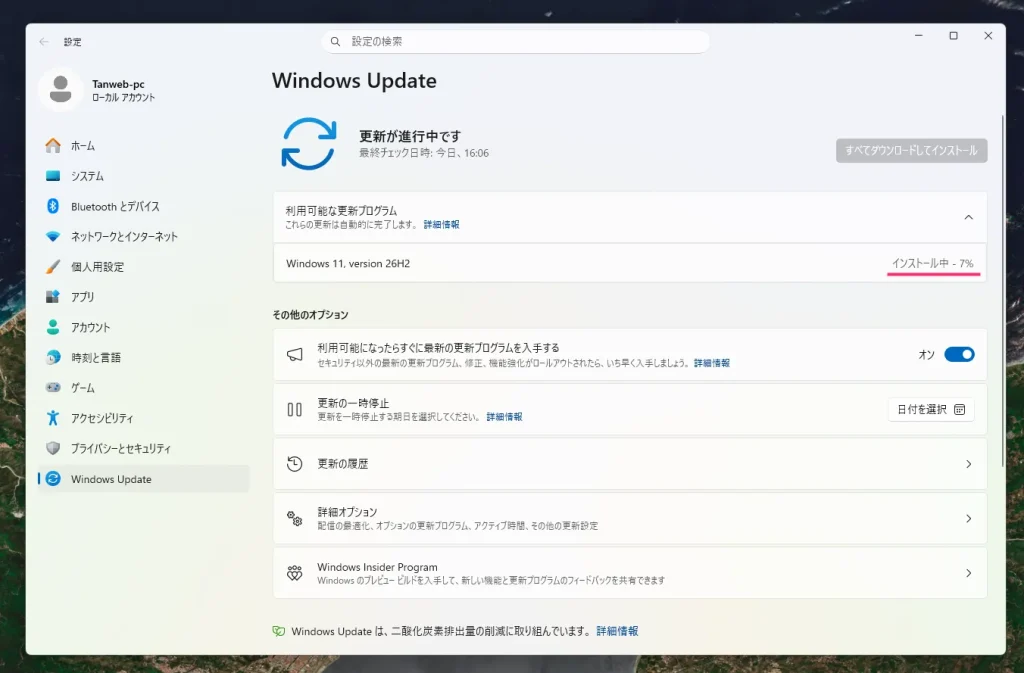Click the アプリ icon in sidebar

(53, 297)
